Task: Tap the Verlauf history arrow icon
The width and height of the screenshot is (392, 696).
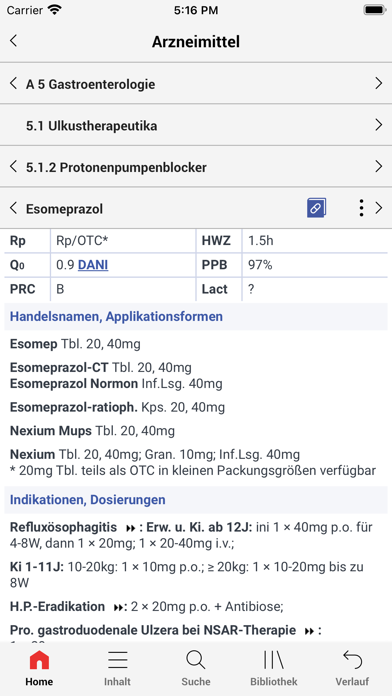Action: tap(352, 660)
